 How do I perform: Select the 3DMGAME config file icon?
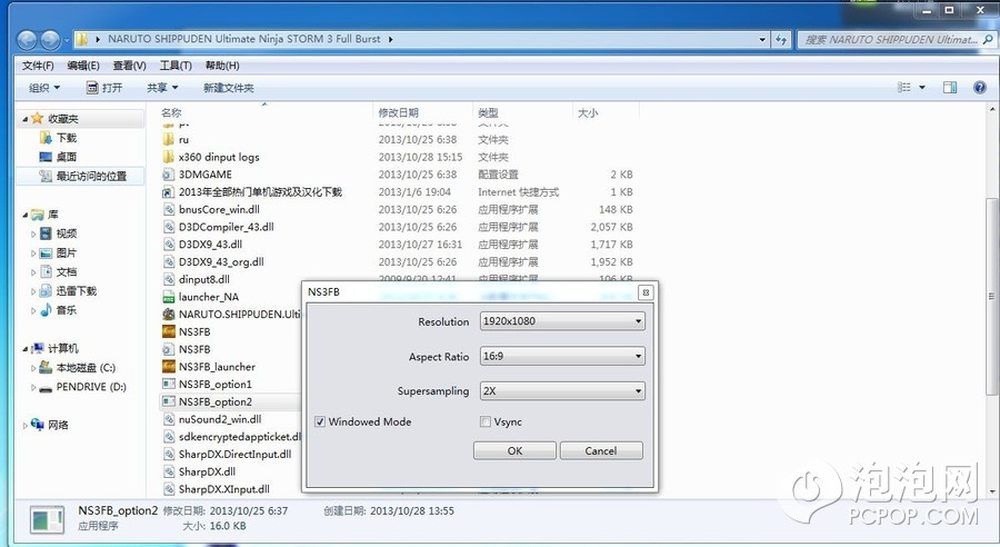tap(168, 174)
